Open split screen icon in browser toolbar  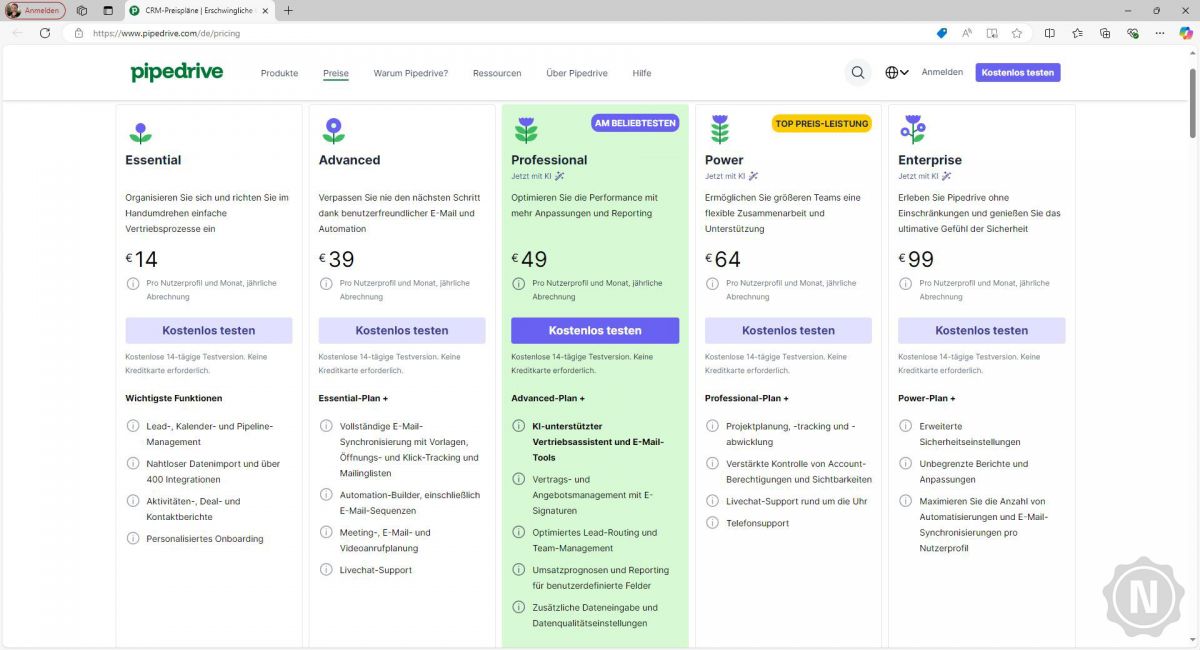(1049, 33)
